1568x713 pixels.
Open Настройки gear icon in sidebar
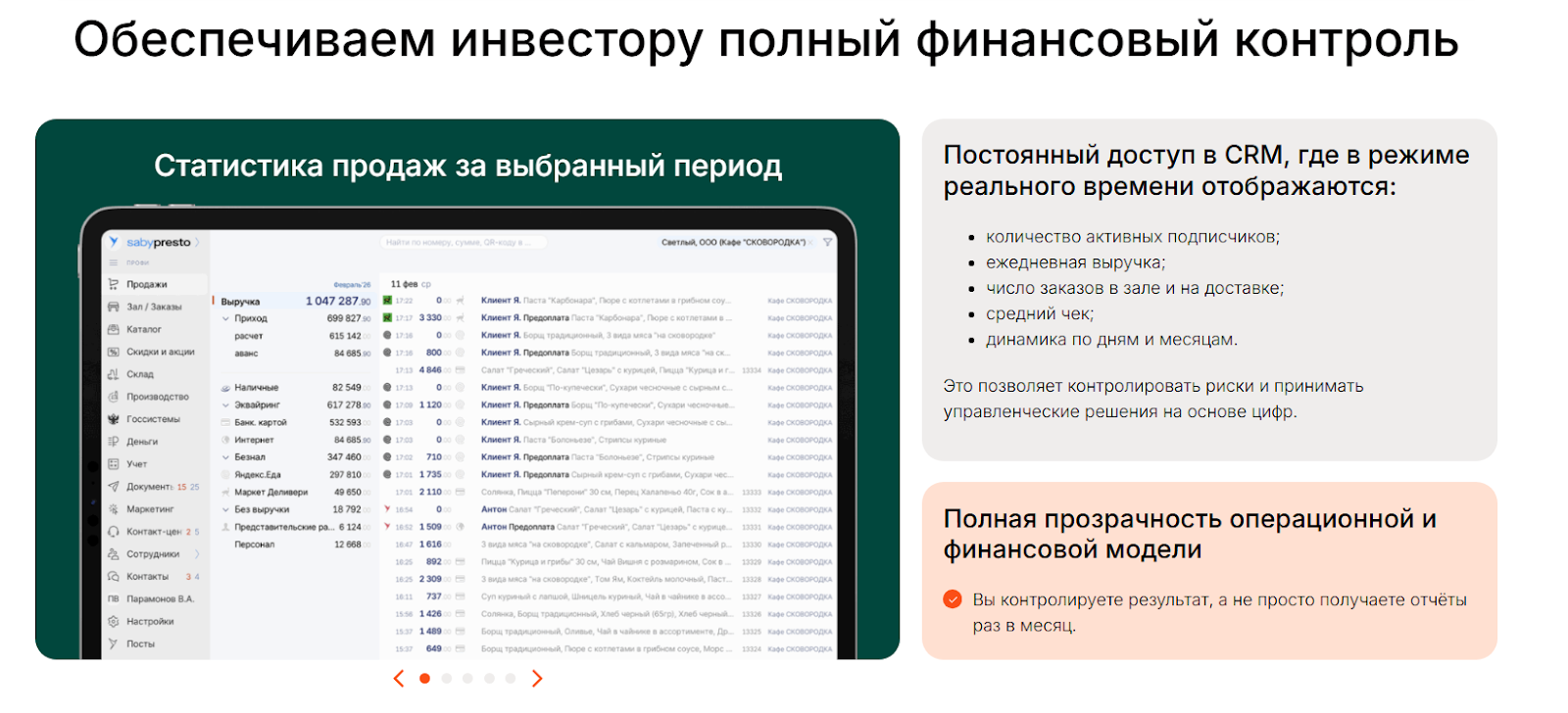[x=114, y=621]
